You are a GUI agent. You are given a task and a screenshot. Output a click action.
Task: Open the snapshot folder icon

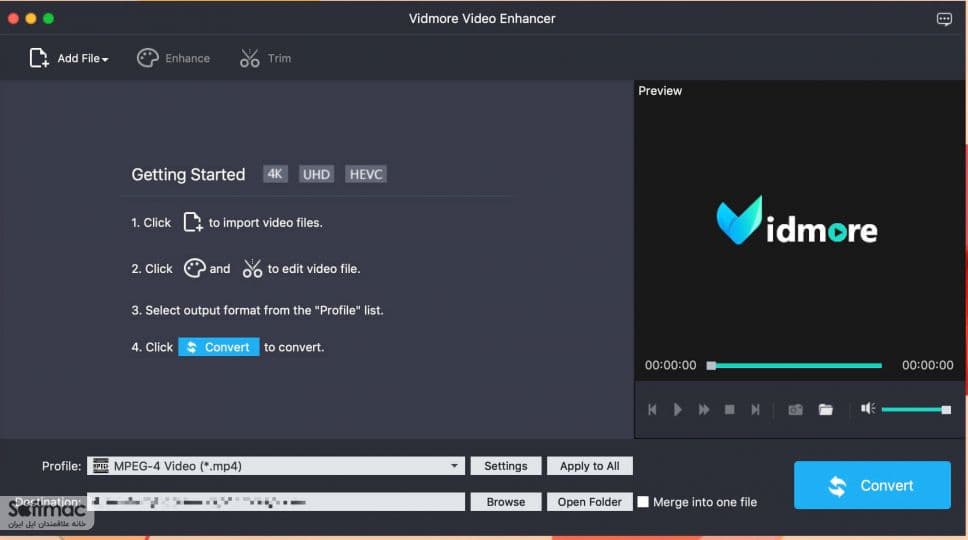pos(826,410)
